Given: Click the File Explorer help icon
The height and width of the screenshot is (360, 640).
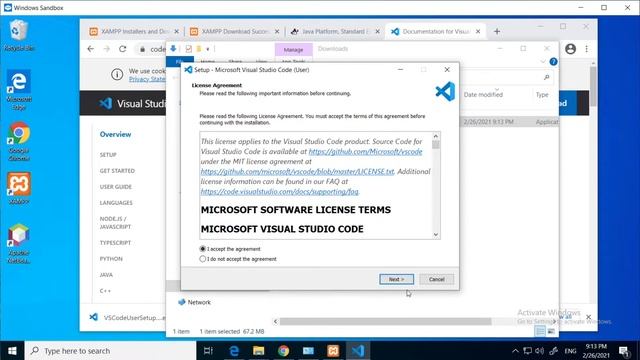Looking at the screenshot, I should 553,62.
